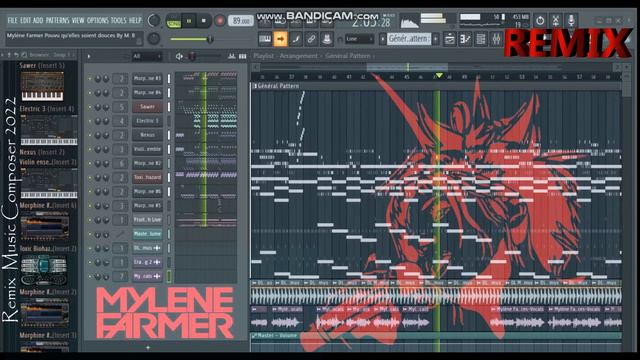
Task: Click the Arrangement breadcrumb label
Action: point(298,56)
